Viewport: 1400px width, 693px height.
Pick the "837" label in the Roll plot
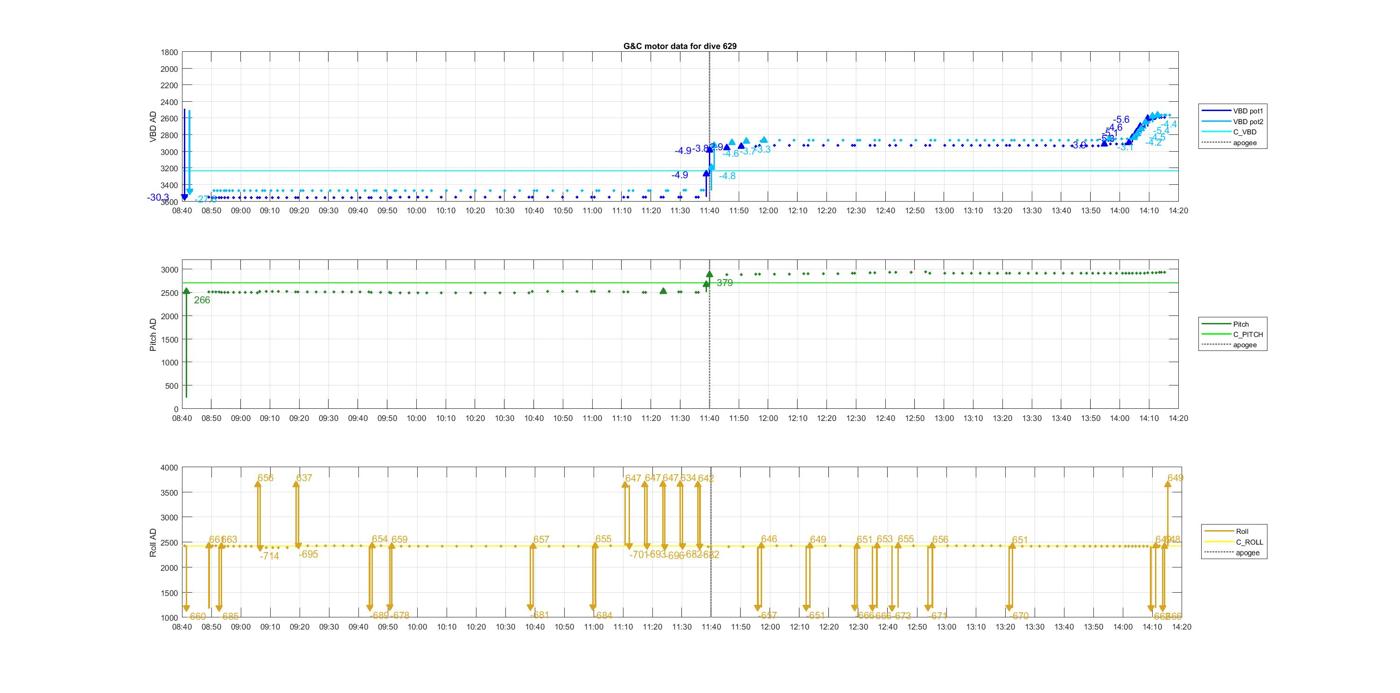[304, 478]
